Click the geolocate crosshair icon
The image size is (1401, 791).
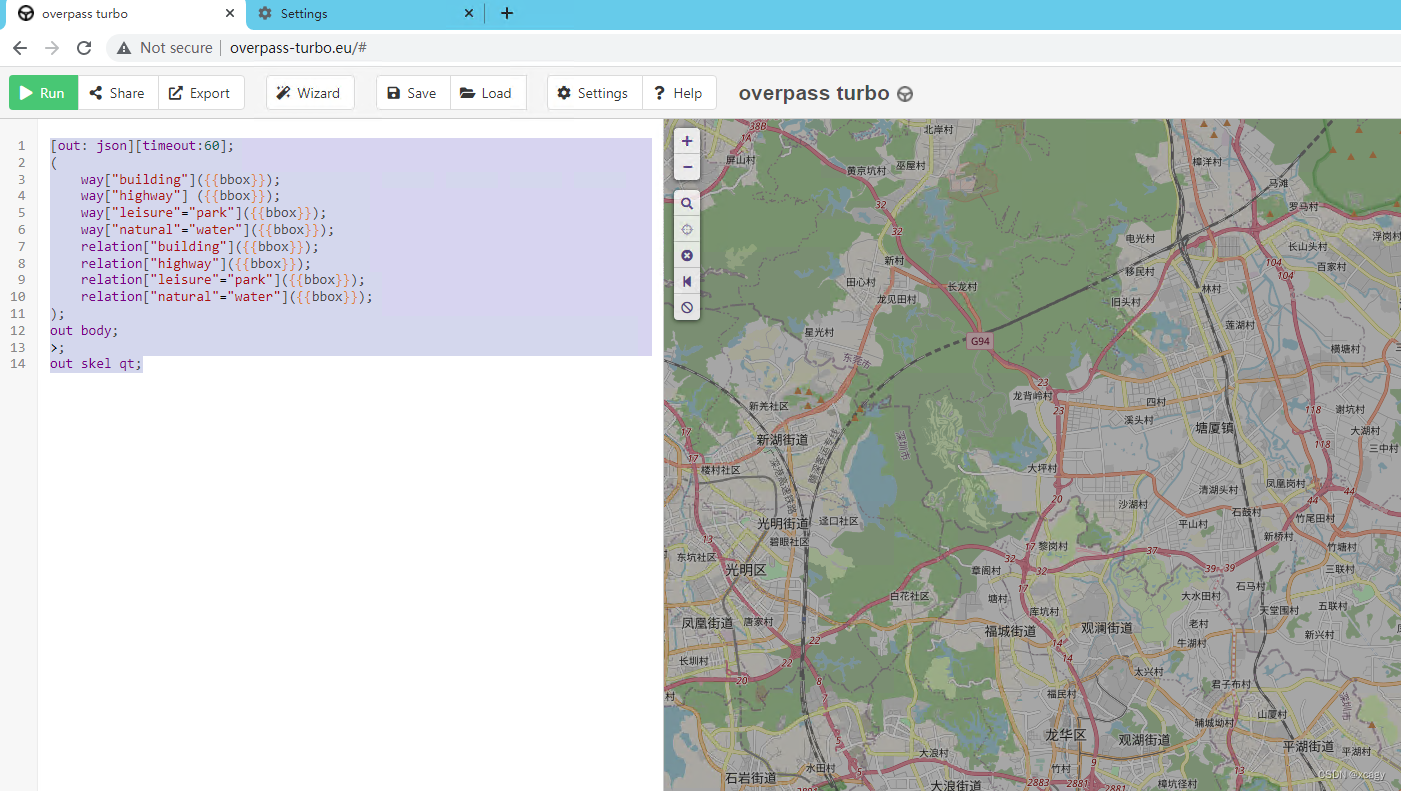[687, 229]
